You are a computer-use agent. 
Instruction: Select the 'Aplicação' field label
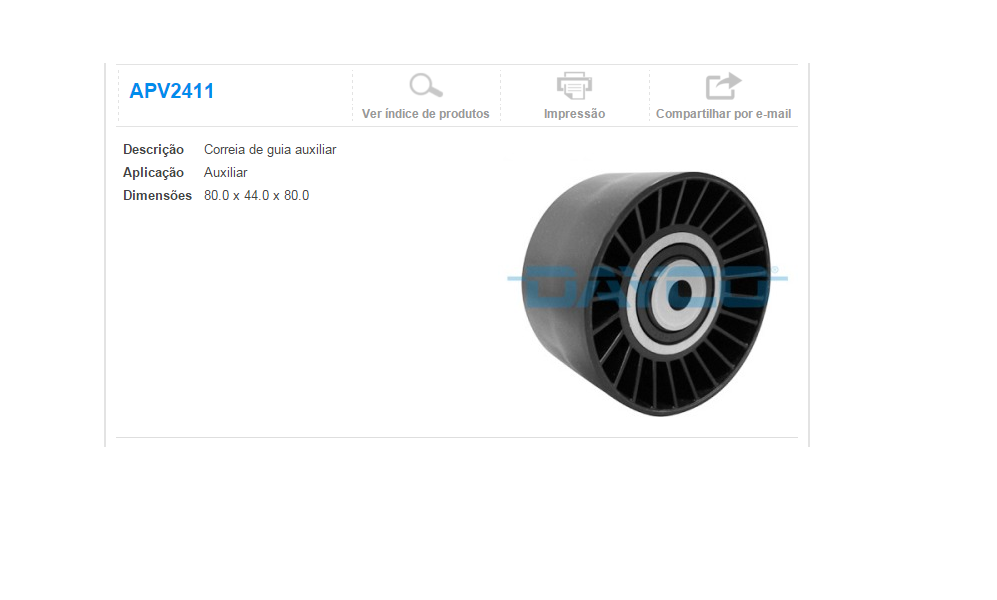point(153,172)
